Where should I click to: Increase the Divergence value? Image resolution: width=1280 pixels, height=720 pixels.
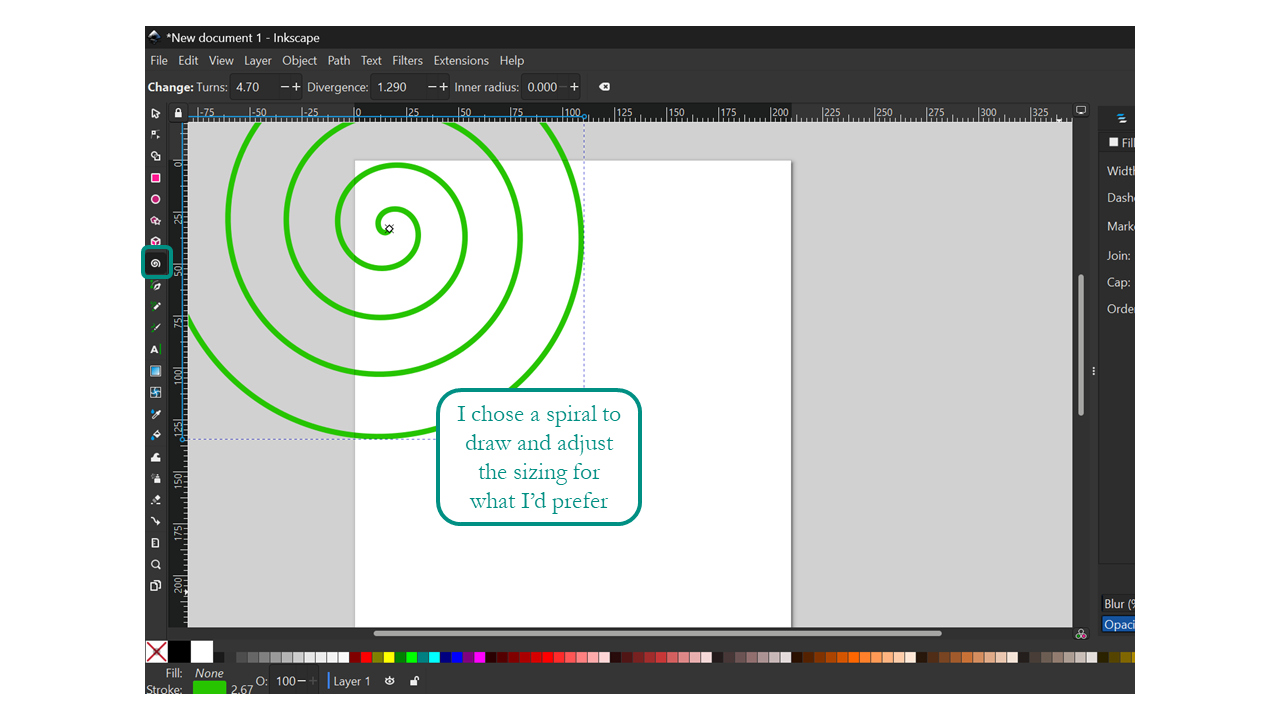[444, 87]
